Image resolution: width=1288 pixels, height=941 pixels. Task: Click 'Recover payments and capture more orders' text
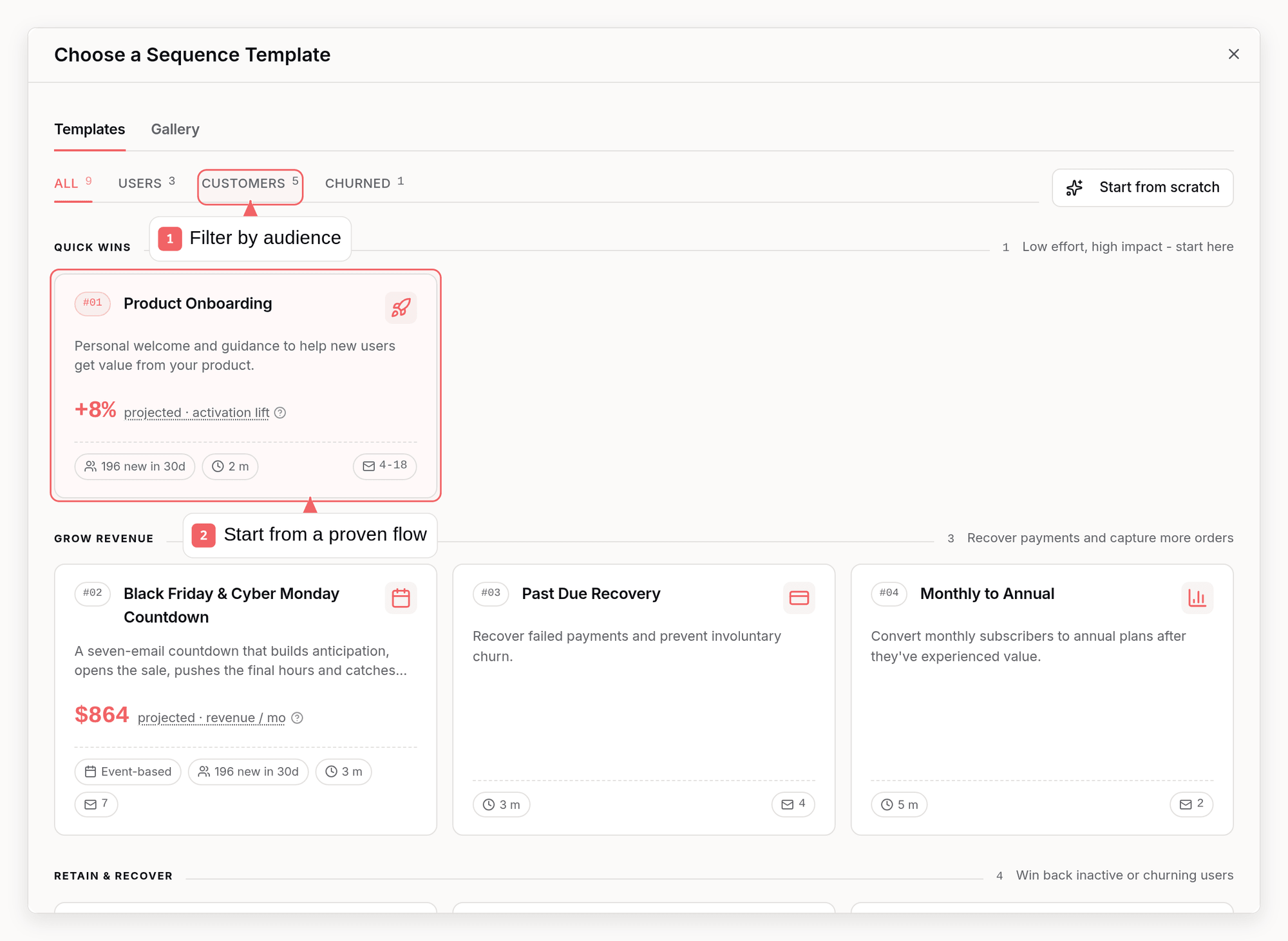[x=1100, y=538]
